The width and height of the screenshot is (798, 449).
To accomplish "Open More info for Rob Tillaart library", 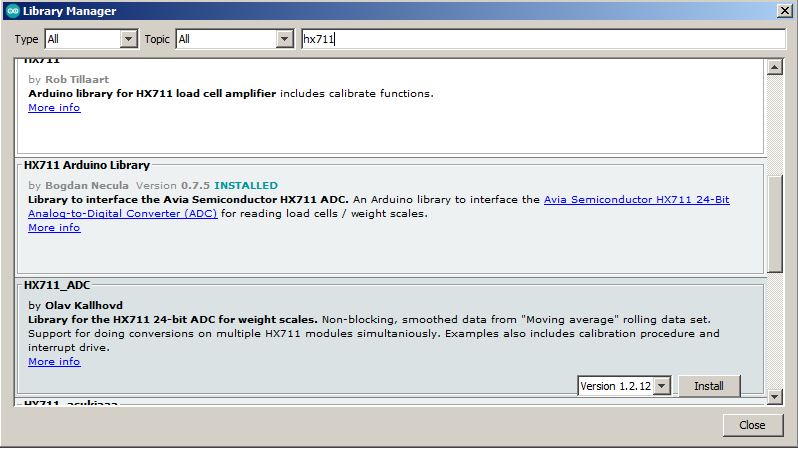I will tap(54, 107).
